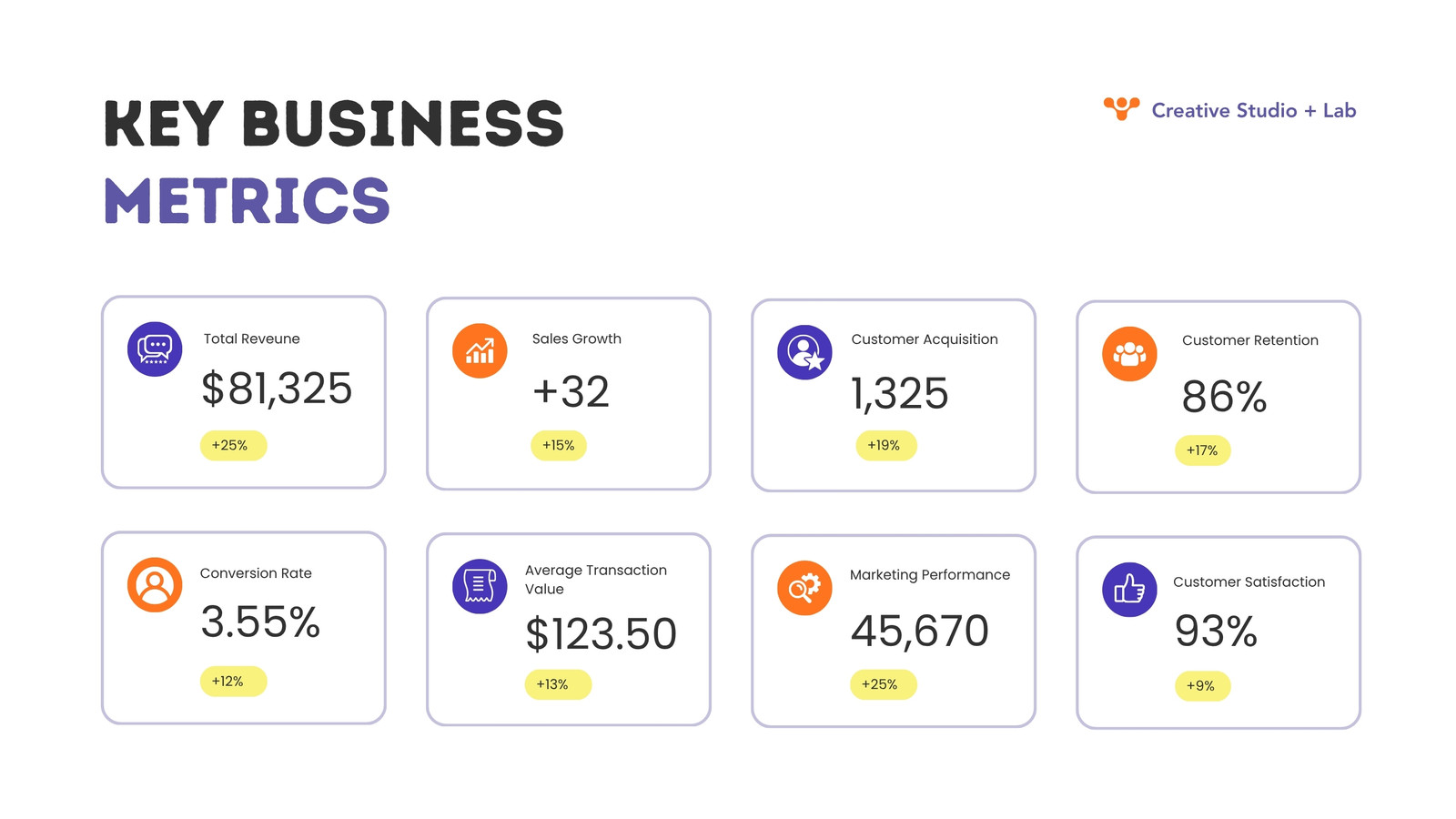Click the Customer Retention group icon
Image resolution: width=1456 pixels, height=819 pixels.
click(1129, 354)
